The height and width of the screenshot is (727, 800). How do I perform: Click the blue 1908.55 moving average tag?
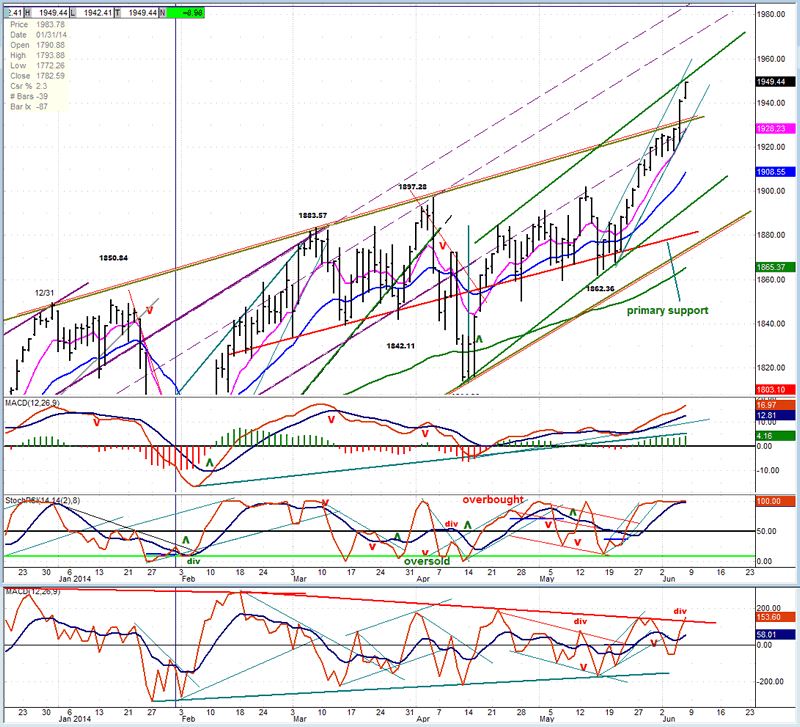coord(775,172)
